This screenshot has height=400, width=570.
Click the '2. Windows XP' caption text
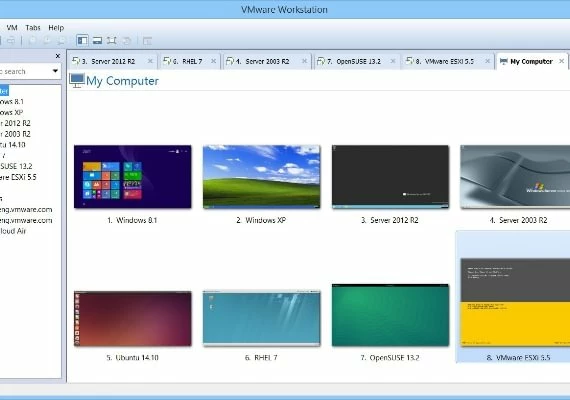(x=261, y=220)
